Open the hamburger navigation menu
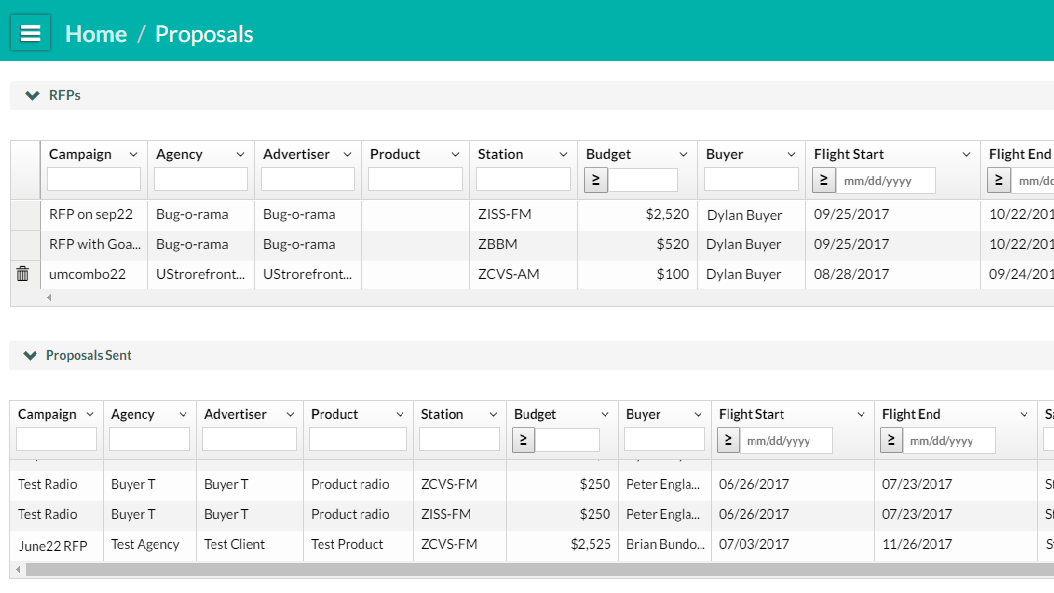The width and height of the screenshot is (1054, 593). pyautogui.click(x=30, y=33)
